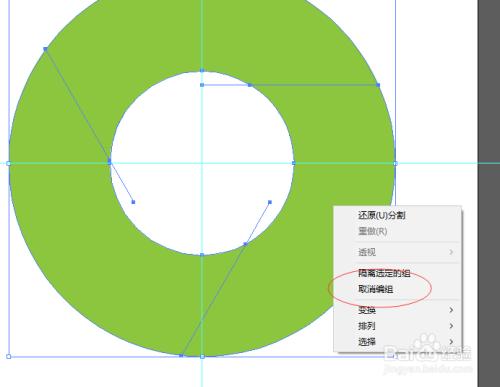This screenshot has height=387, width=500.
Task: Choose 还原(U)分割 in the context menu
Action: 397,215
